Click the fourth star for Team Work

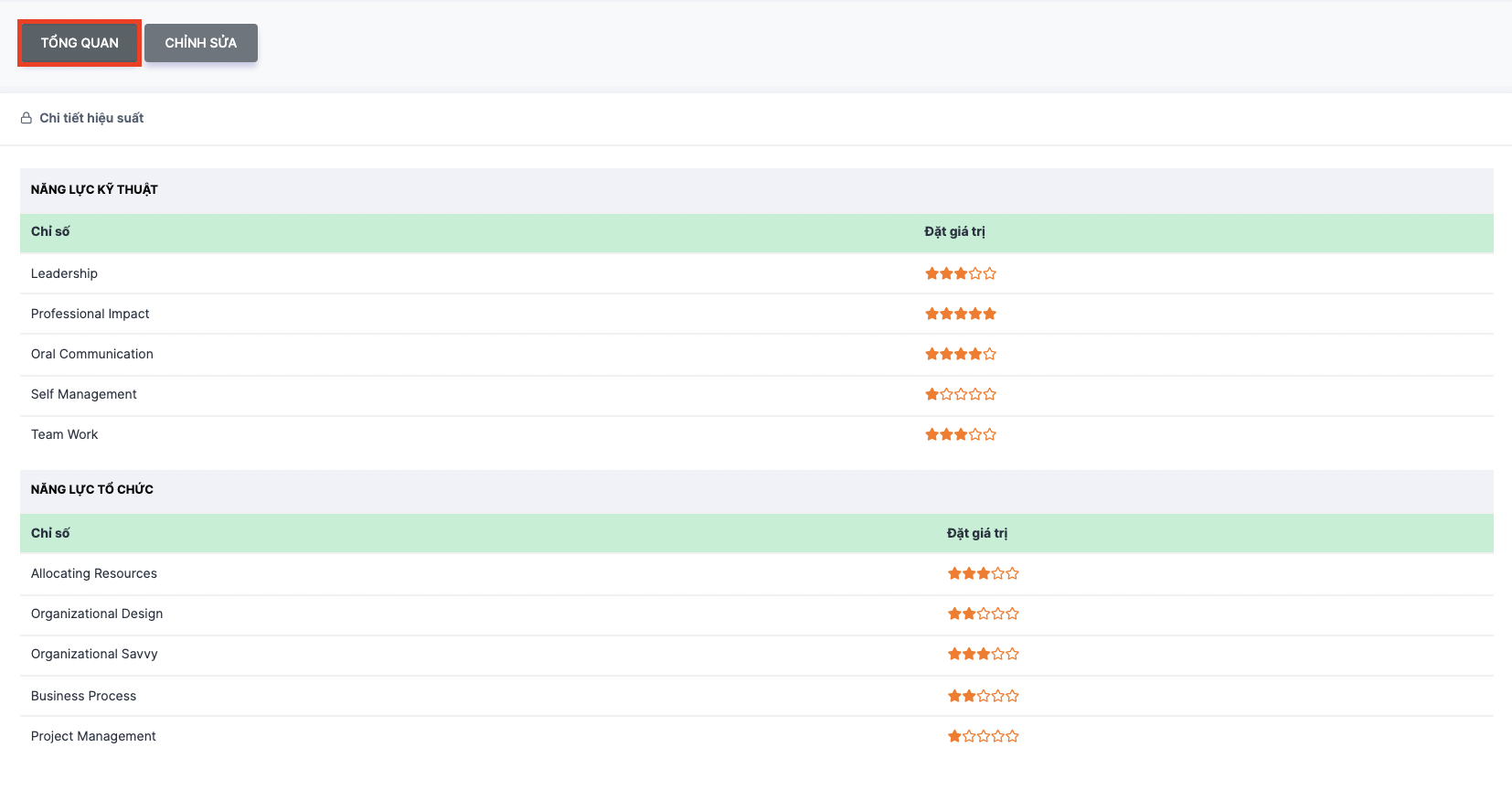click(x=975, y=434)
